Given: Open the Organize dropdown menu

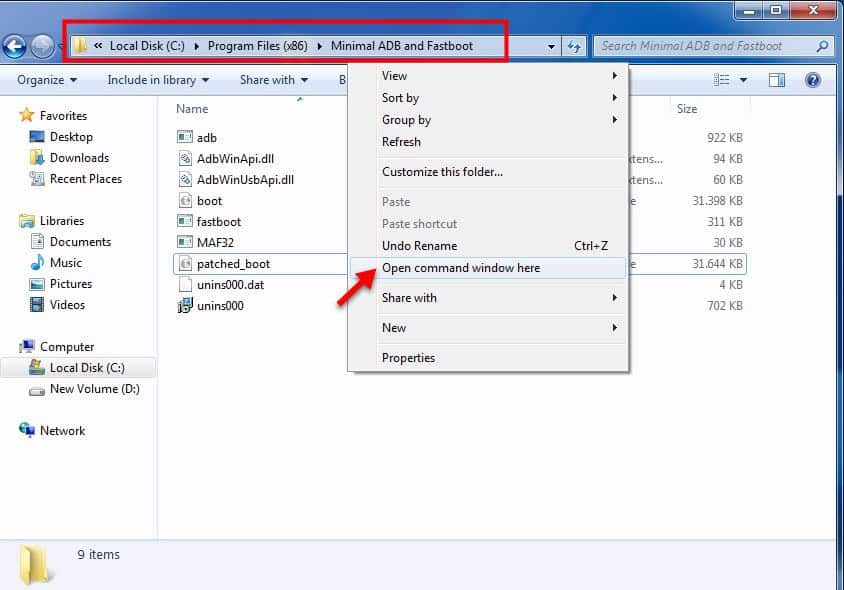Looking at the screenshot, I should (47, 80).
